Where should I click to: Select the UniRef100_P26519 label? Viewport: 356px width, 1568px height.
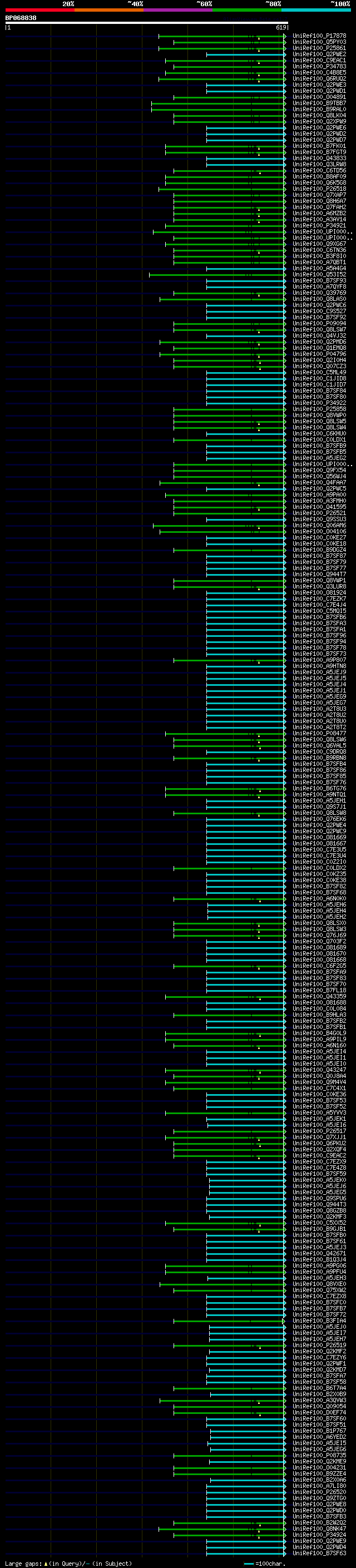coord(319,1345)
